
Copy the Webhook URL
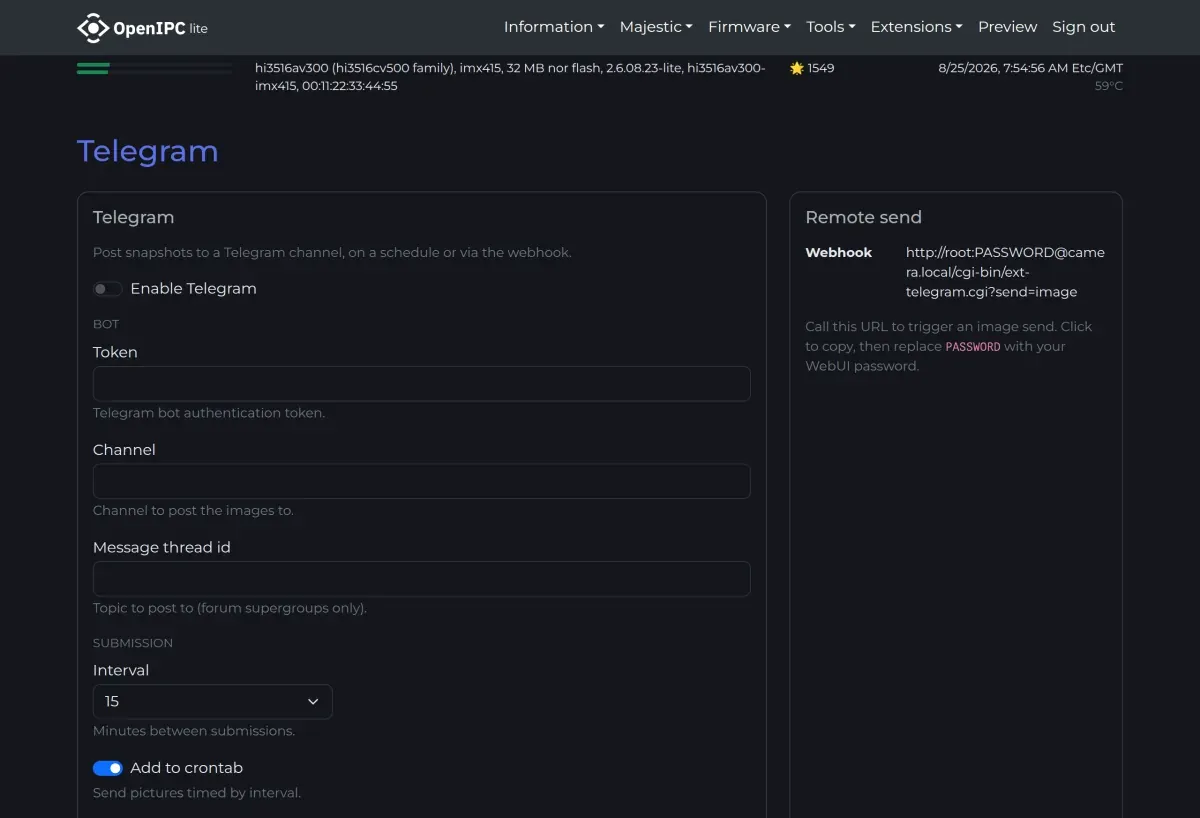1005,272
